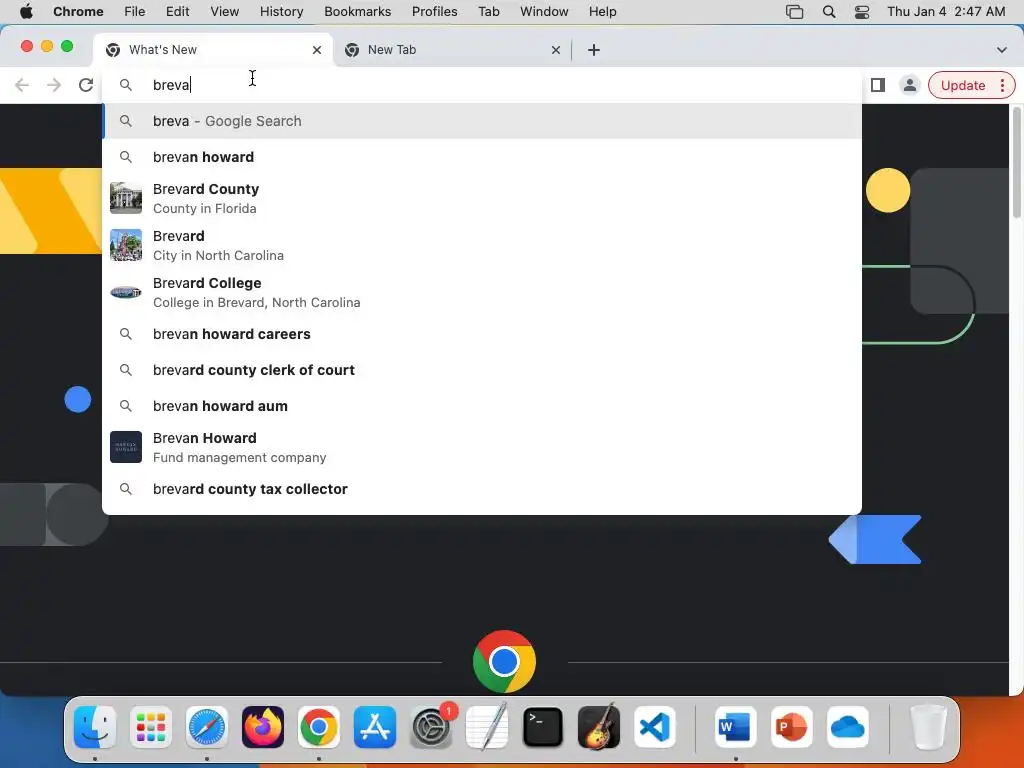Select 'brevan howard aum' suggestion
Viewport: 1024px width, 768px height.
pos(482,406)
